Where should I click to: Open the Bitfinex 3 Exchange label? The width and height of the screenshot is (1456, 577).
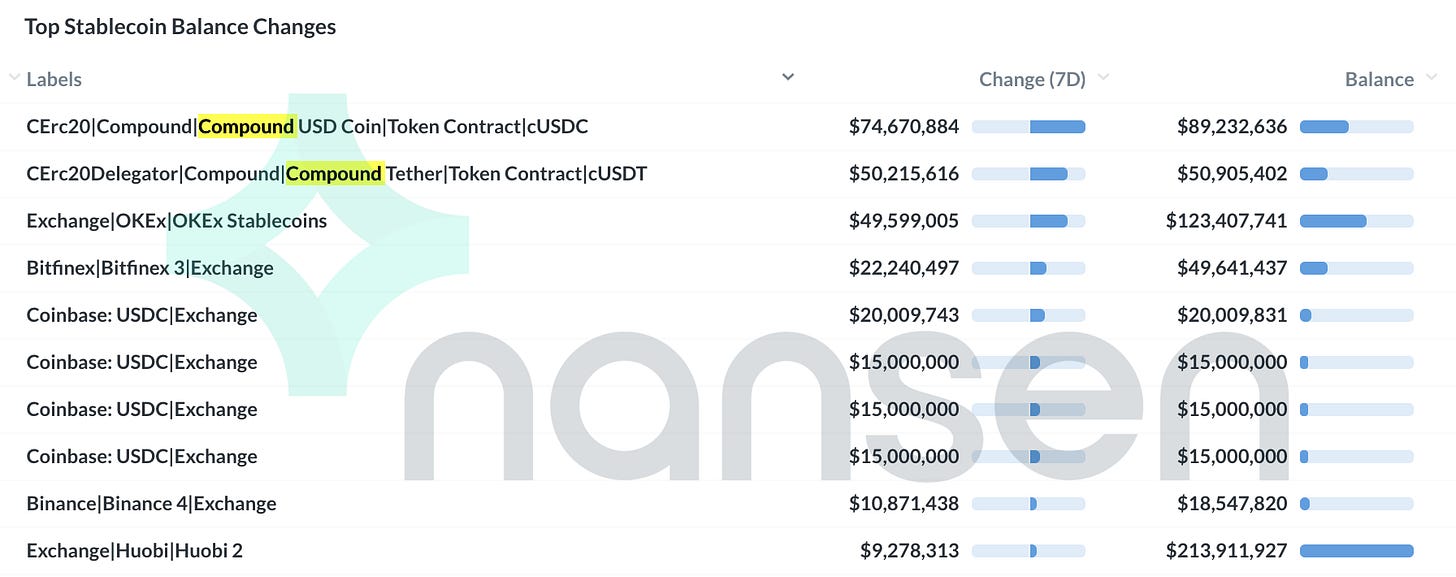pyautogui.click(x=150, y=268)
